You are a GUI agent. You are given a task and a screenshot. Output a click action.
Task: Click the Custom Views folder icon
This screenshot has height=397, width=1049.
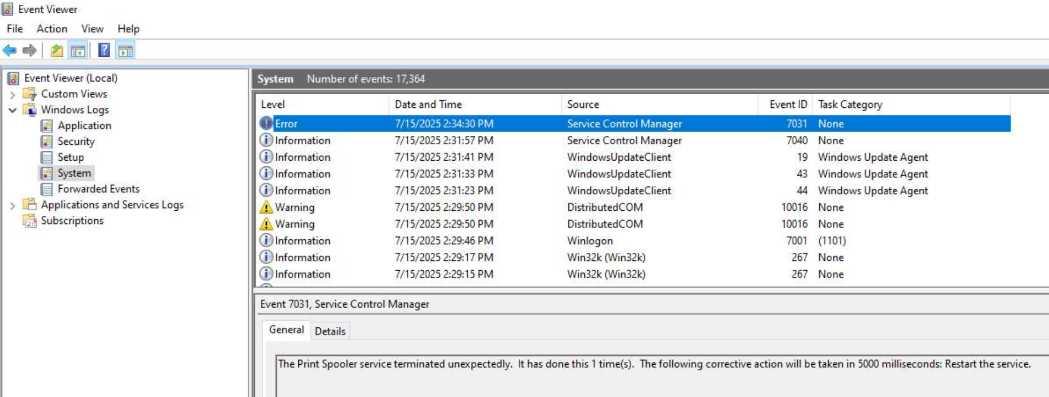tap(29, 94)
